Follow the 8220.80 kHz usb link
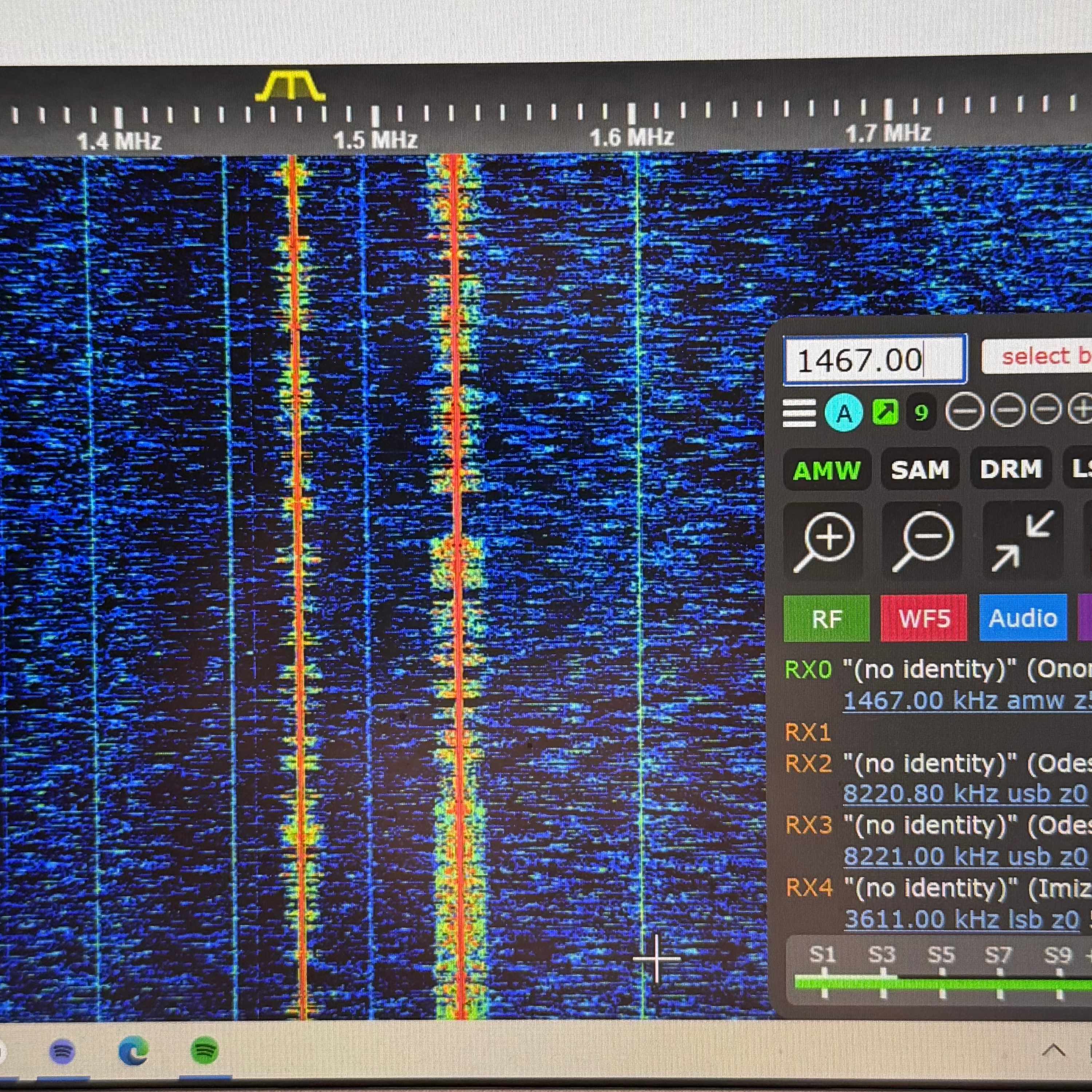Viewport: 1092px width, 1092px height. 965,794
